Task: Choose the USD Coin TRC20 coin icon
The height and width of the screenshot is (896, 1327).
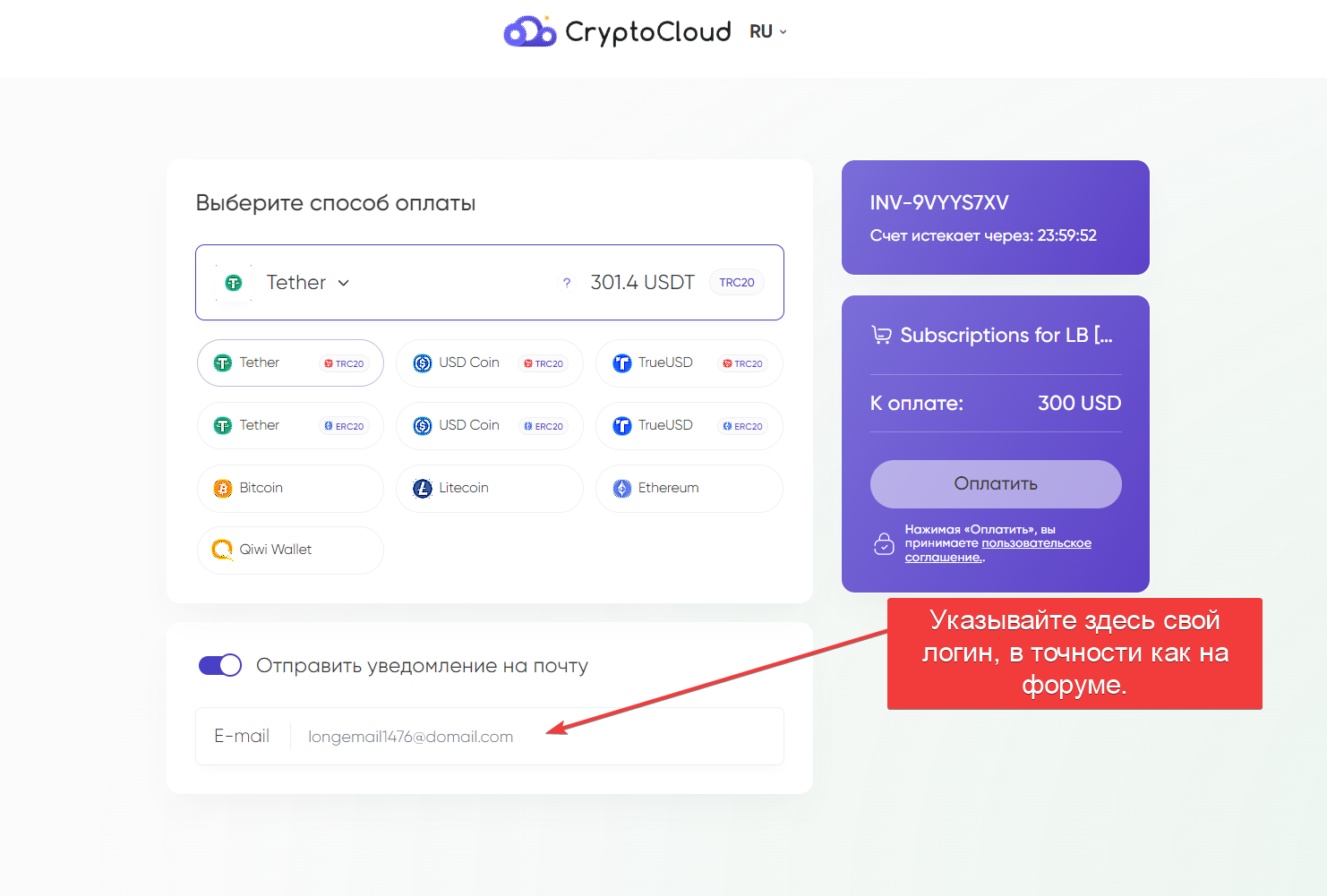Action: point(423,363)
